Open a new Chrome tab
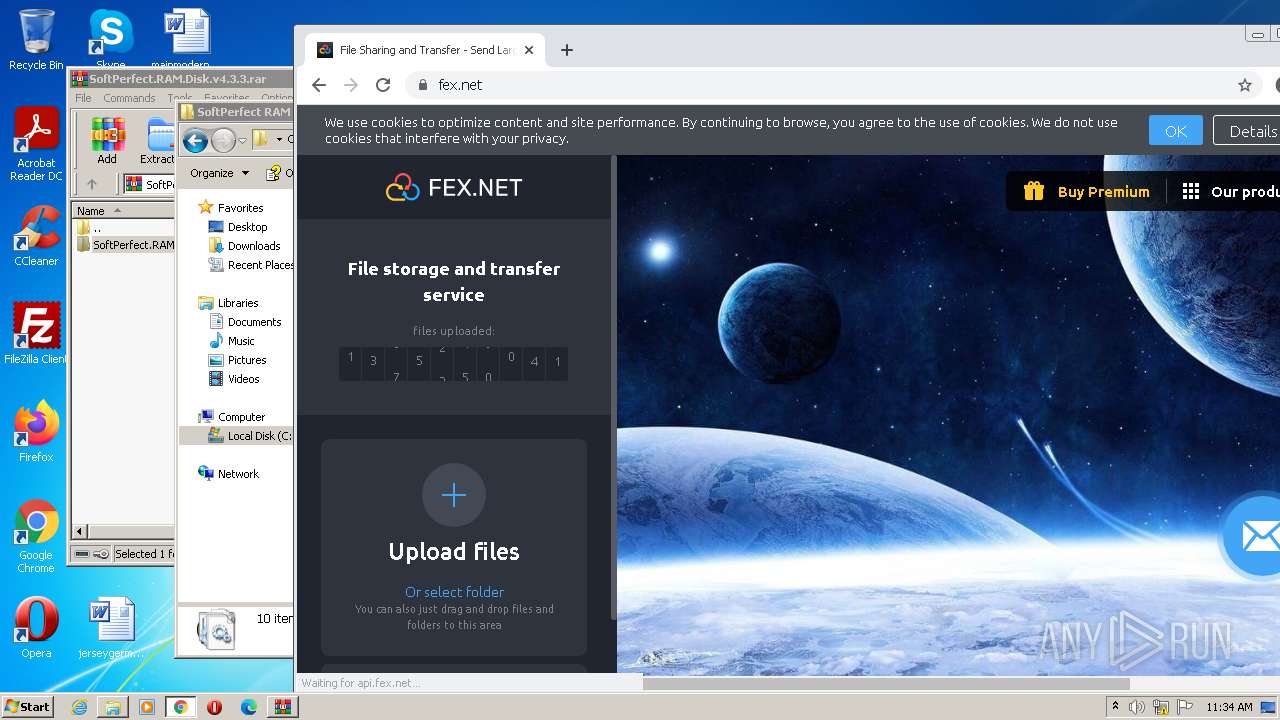1280x720 pixels. (567, 50)
